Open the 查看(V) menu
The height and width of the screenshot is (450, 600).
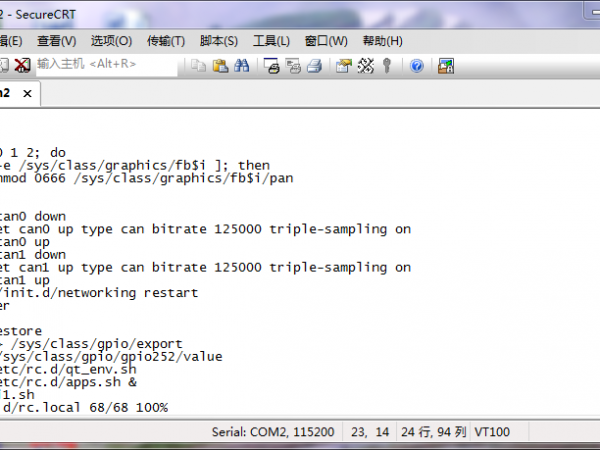coord(56,41)
